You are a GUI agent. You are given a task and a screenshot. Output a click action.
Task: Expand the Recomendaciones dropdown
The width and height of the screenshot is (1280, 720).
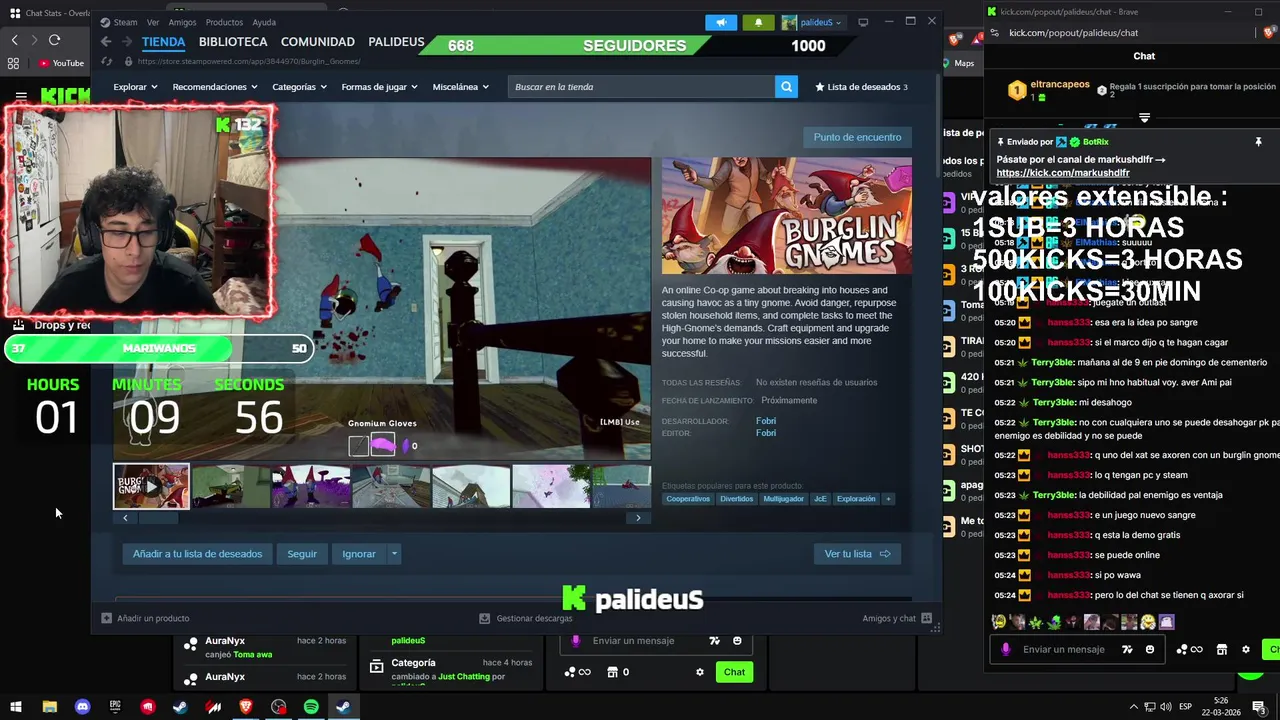pos(215,87)
